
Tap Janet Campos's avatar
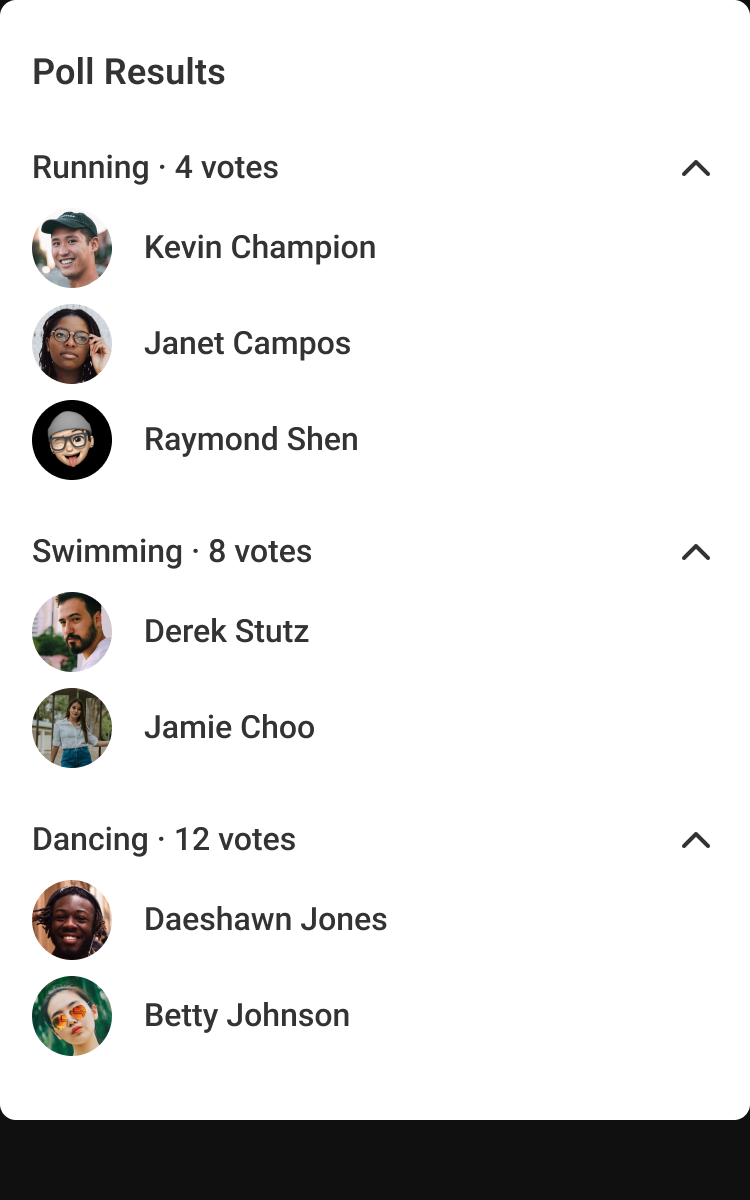72,344
